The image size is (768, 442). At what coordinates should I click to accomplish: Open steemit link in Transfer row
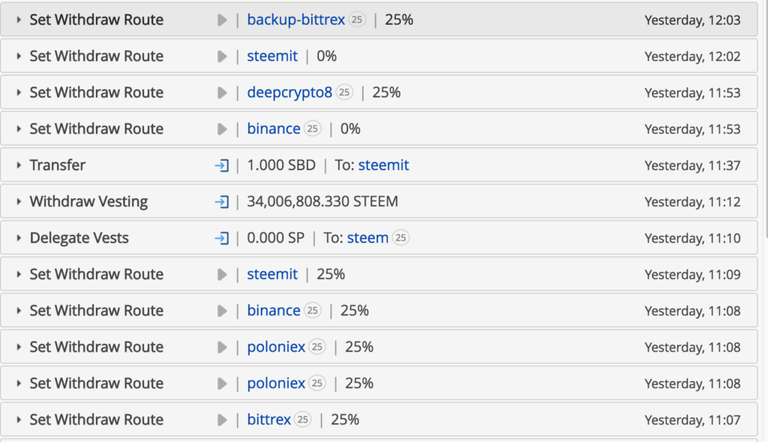coord(384,165)
